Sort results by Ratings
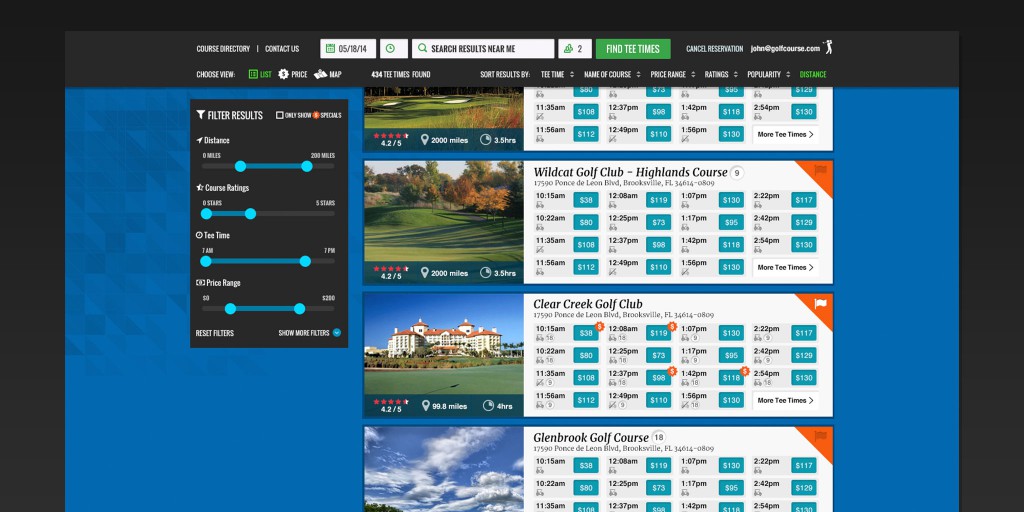Viewport: 1024px width, 512px height. point(720,74)
